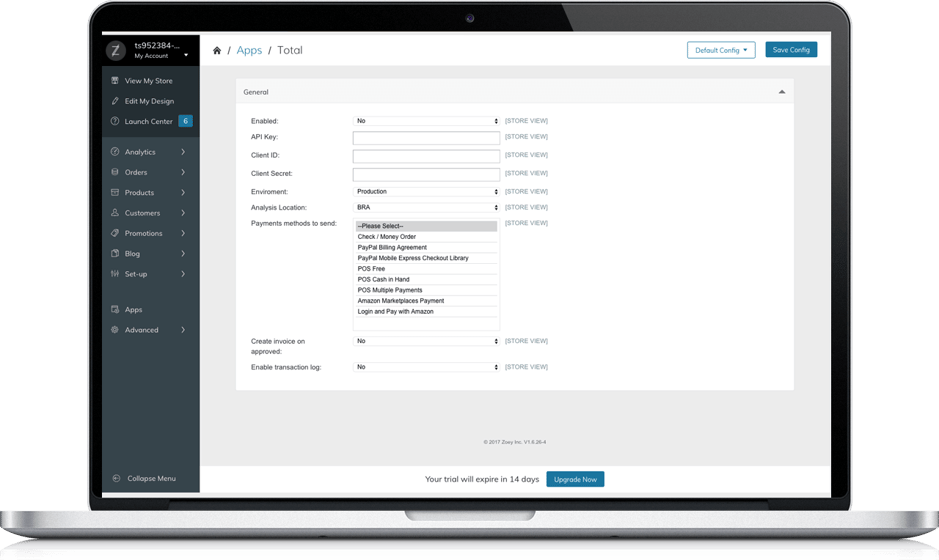Open the Analysis Location BRA dropdown
The image size is (939, 560).
click(x=426, y=207)
